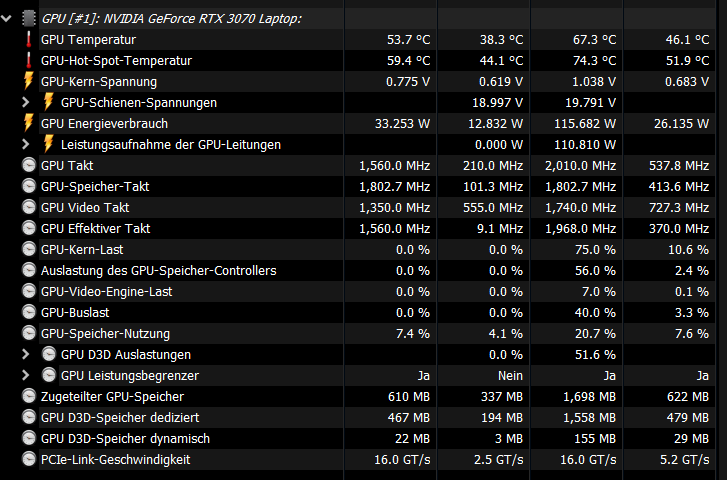727x480 pixels.
Task: Click the 5.2 GT/s average PCIe speed
Action: pyautogui.click(x=685, y=460)
